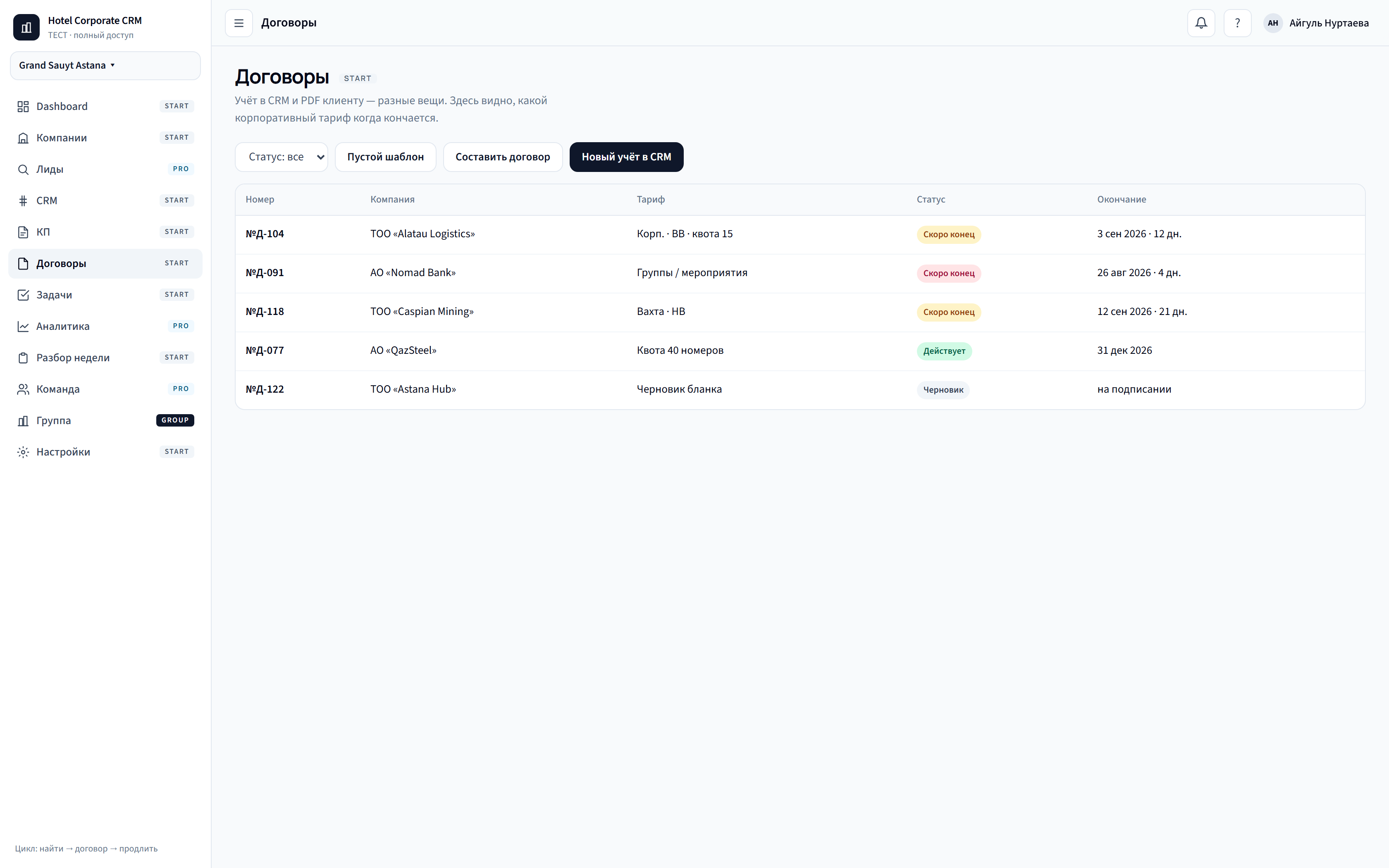Select contract number №Д-091
The image size is (1389, 868).
pos(265,273)
